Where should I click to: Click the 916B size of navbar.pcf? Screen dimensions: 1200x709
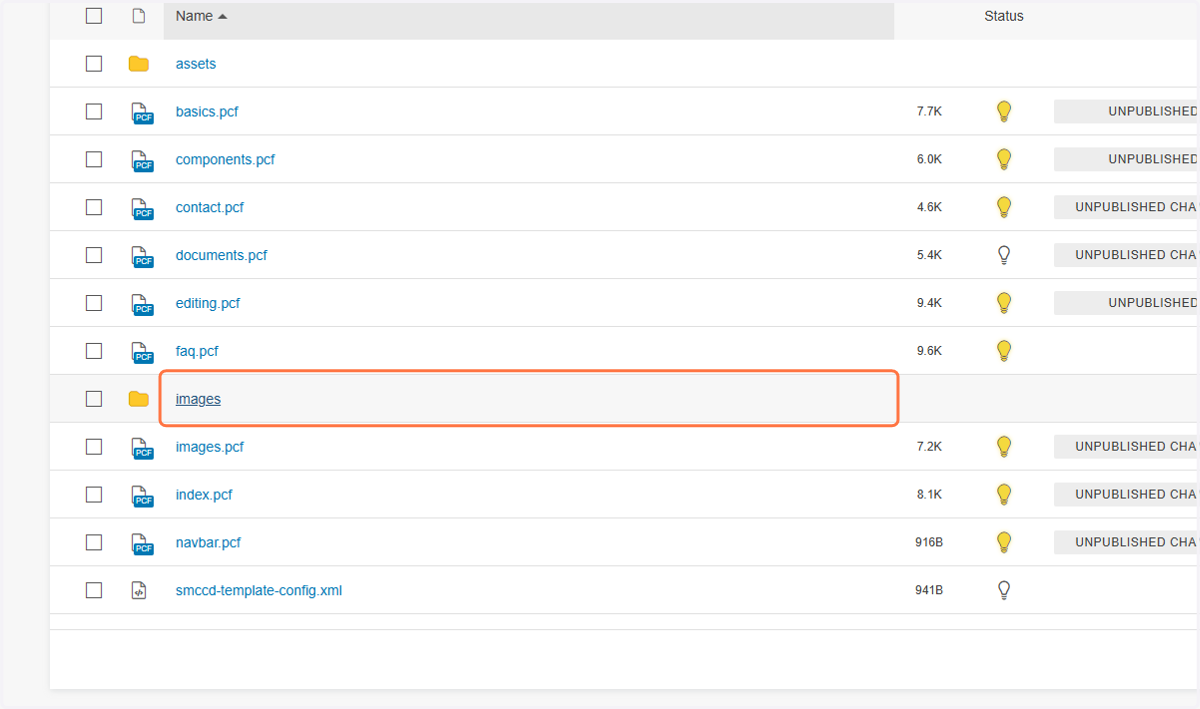coord(929,542)
